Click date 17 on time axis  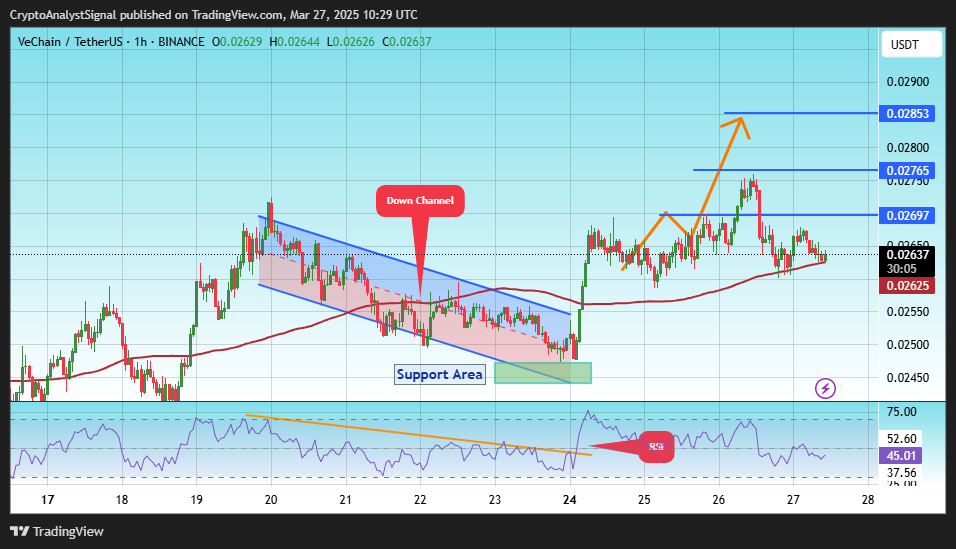tap(48, 500)
